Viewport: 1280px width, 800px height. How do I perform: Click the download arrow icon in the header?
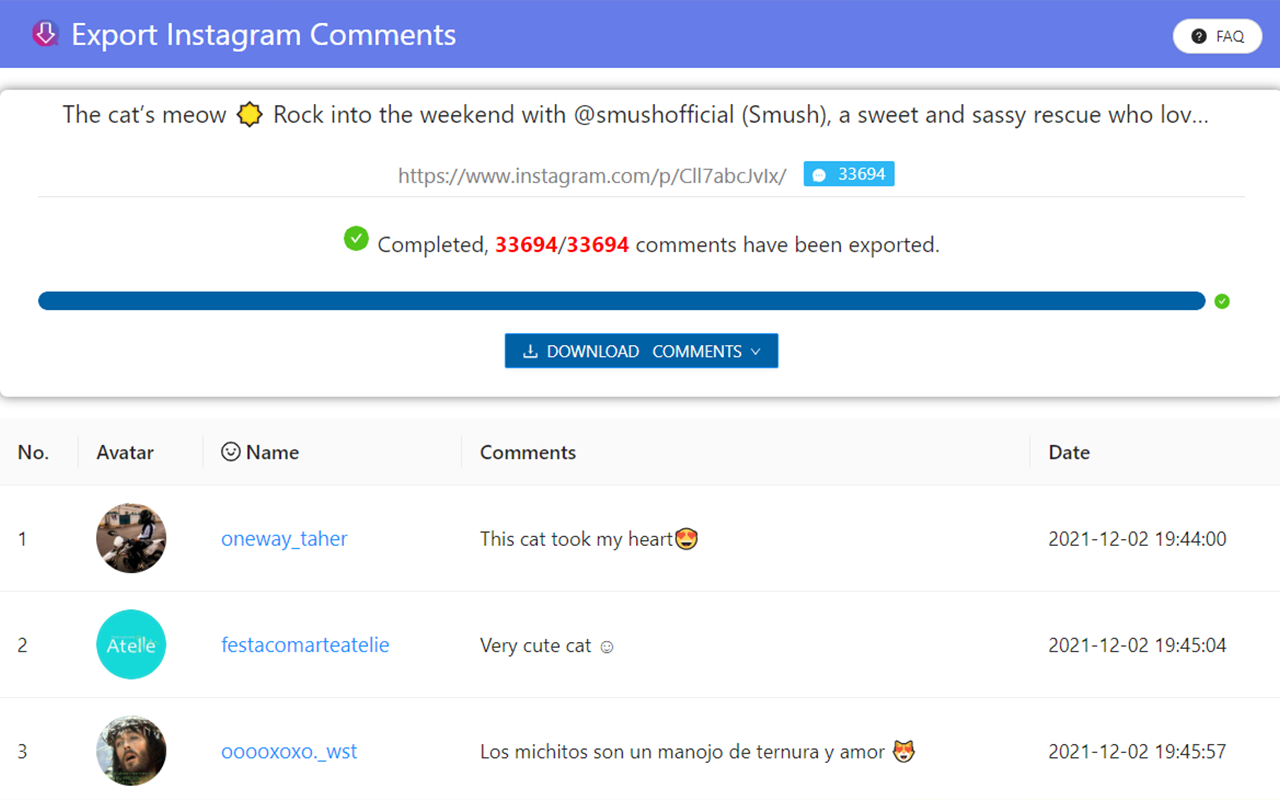[x=45, y=33]
